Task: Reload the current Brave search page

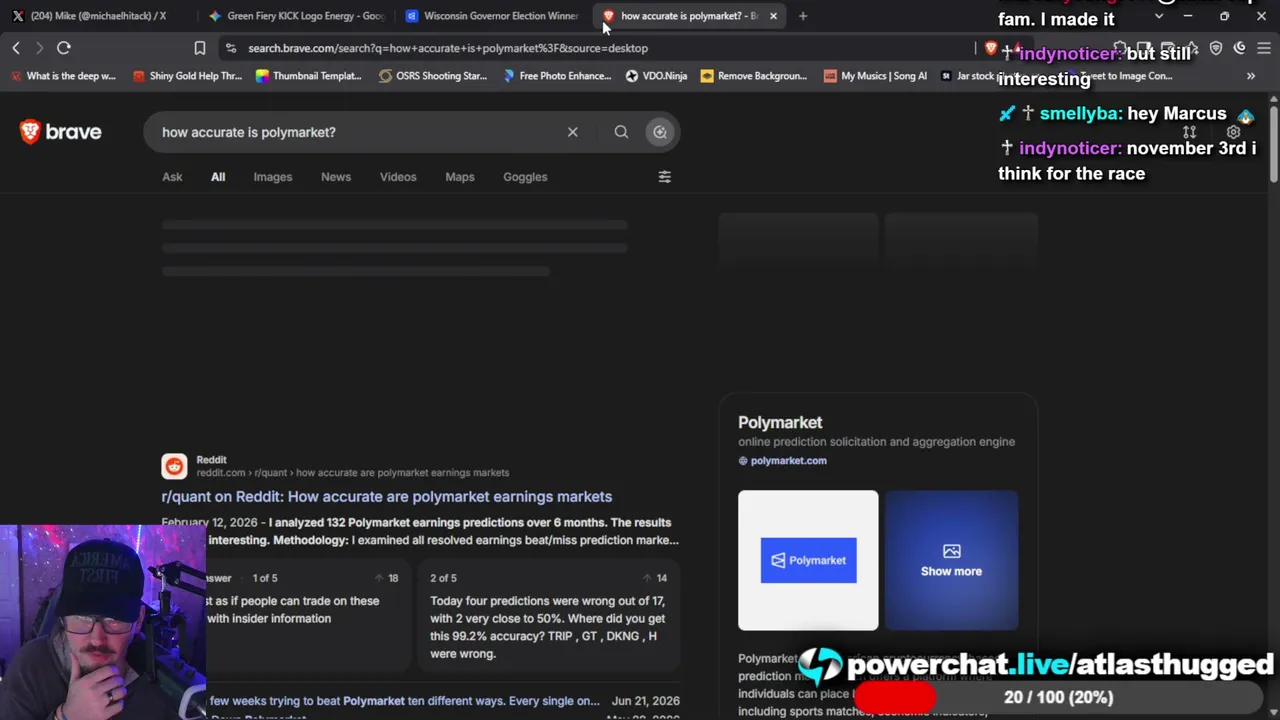Action: tap(64, 48)
